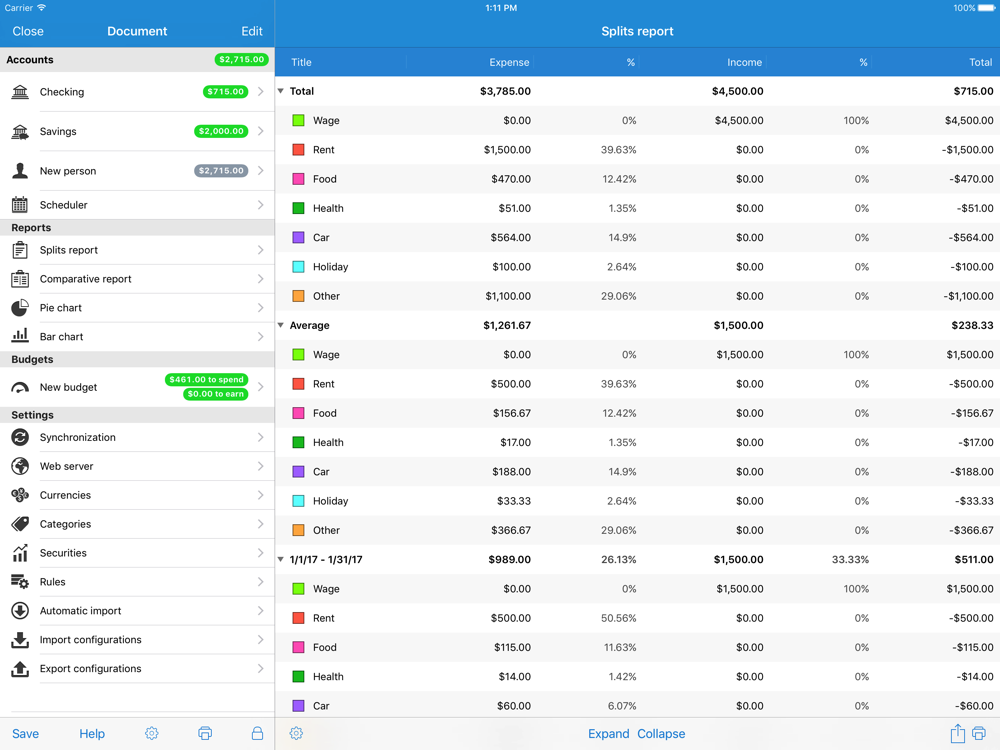Open the Automatic import settings row
The height and width of the screenshot is (750, 1000).
(x=137, y=610)
